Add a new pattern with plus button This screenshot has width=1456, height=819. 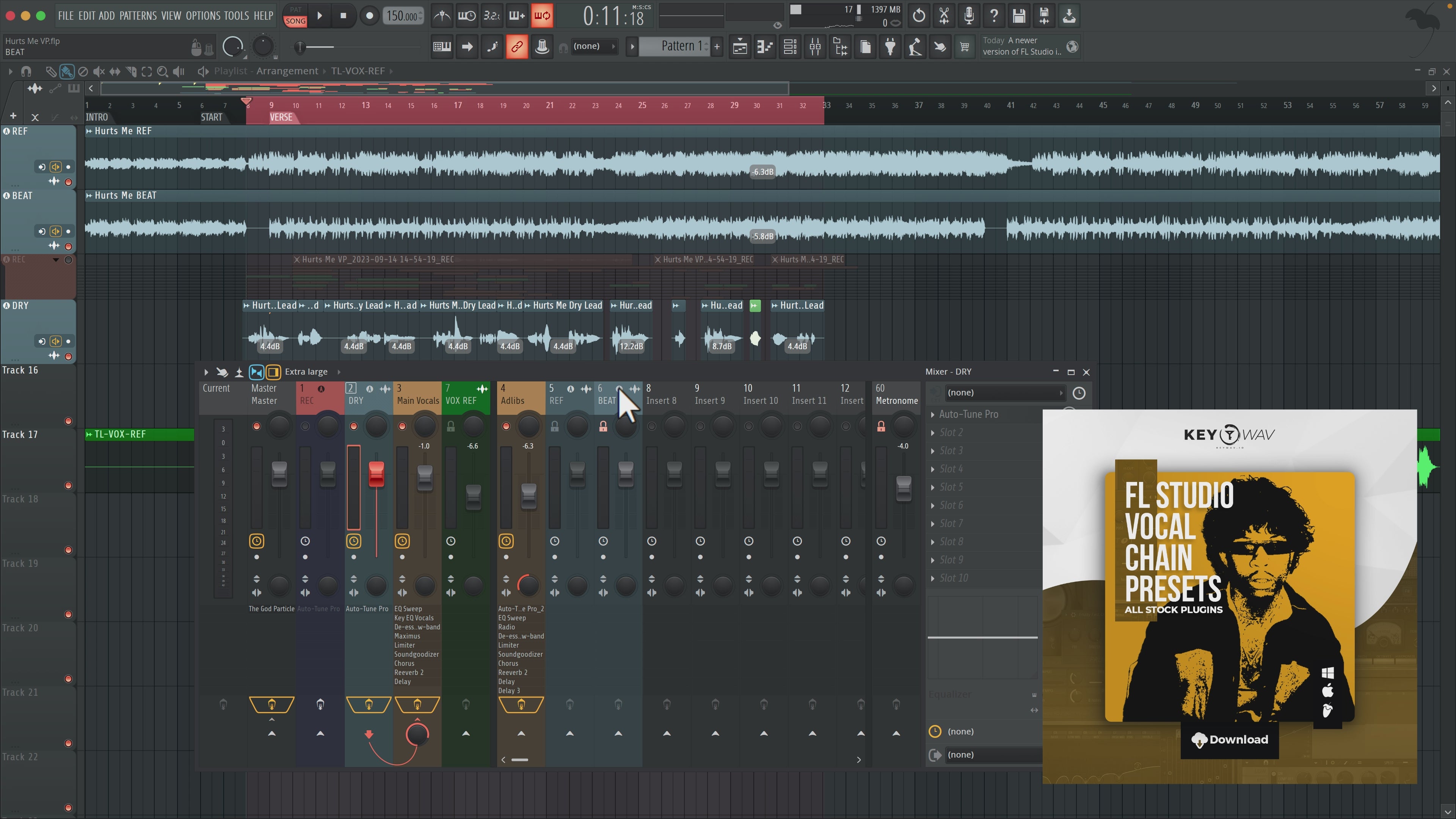coord(717,47)
